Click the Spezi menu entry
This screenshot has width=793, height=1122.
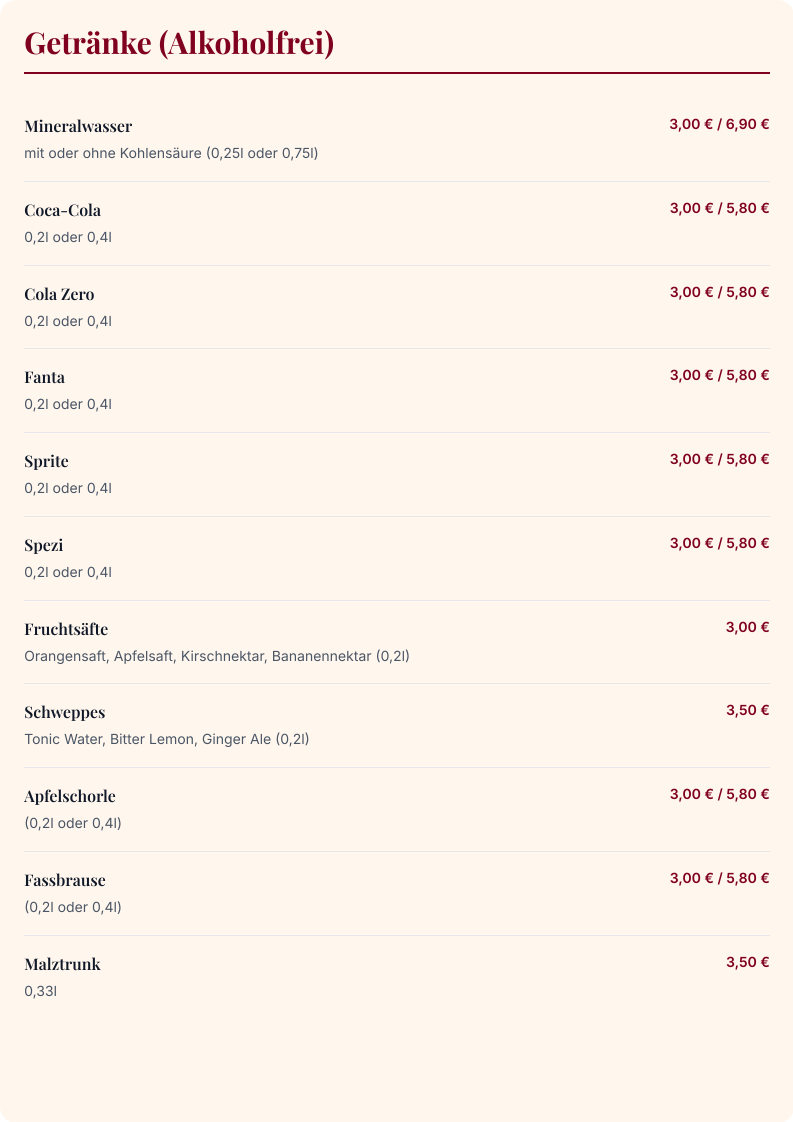[396, 558]
